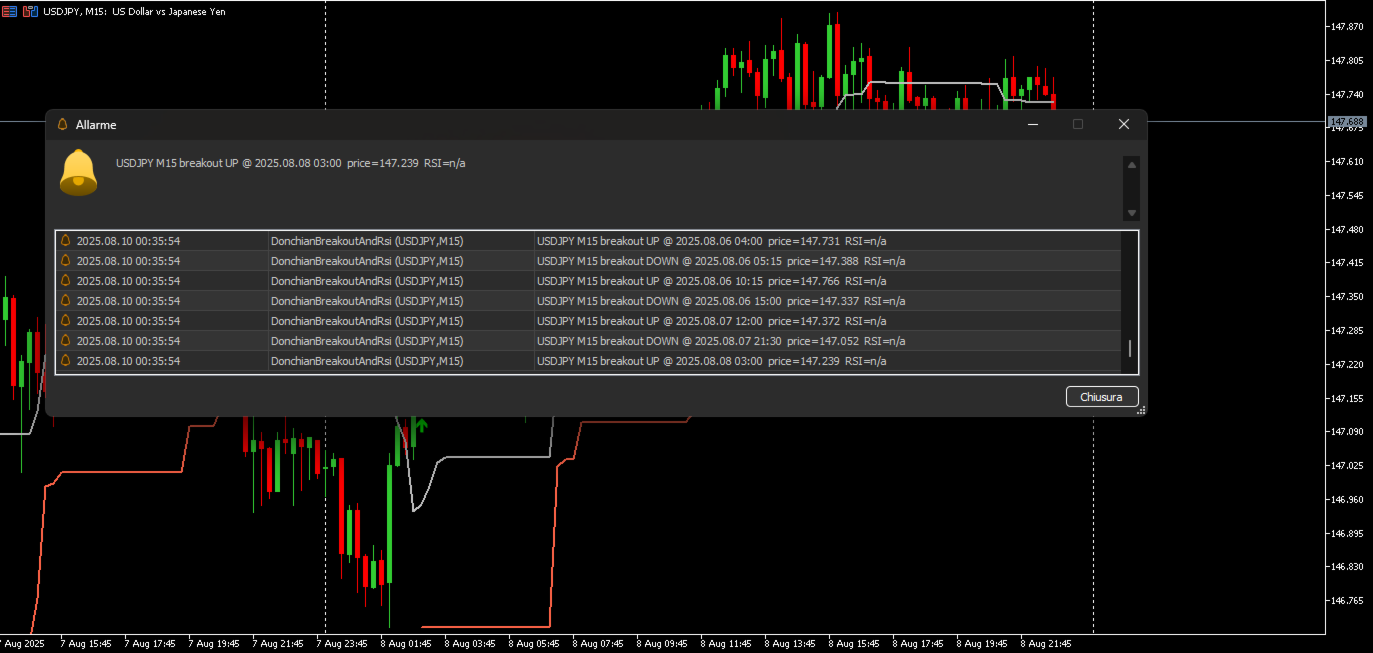Click the Chiusura button
The width and height of the screenshot is (1373, 653).
tap(1102, 397)
